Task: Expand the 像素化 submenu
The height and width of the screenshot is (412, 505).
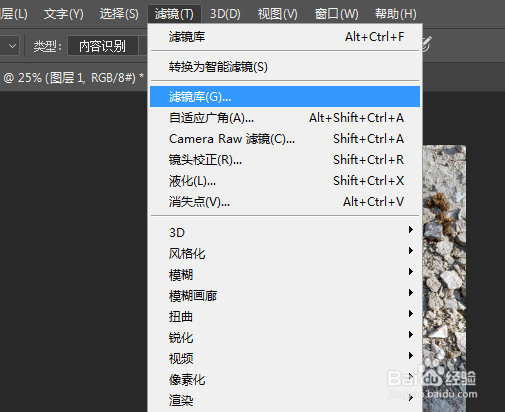Action: click(x=285, y=380)
